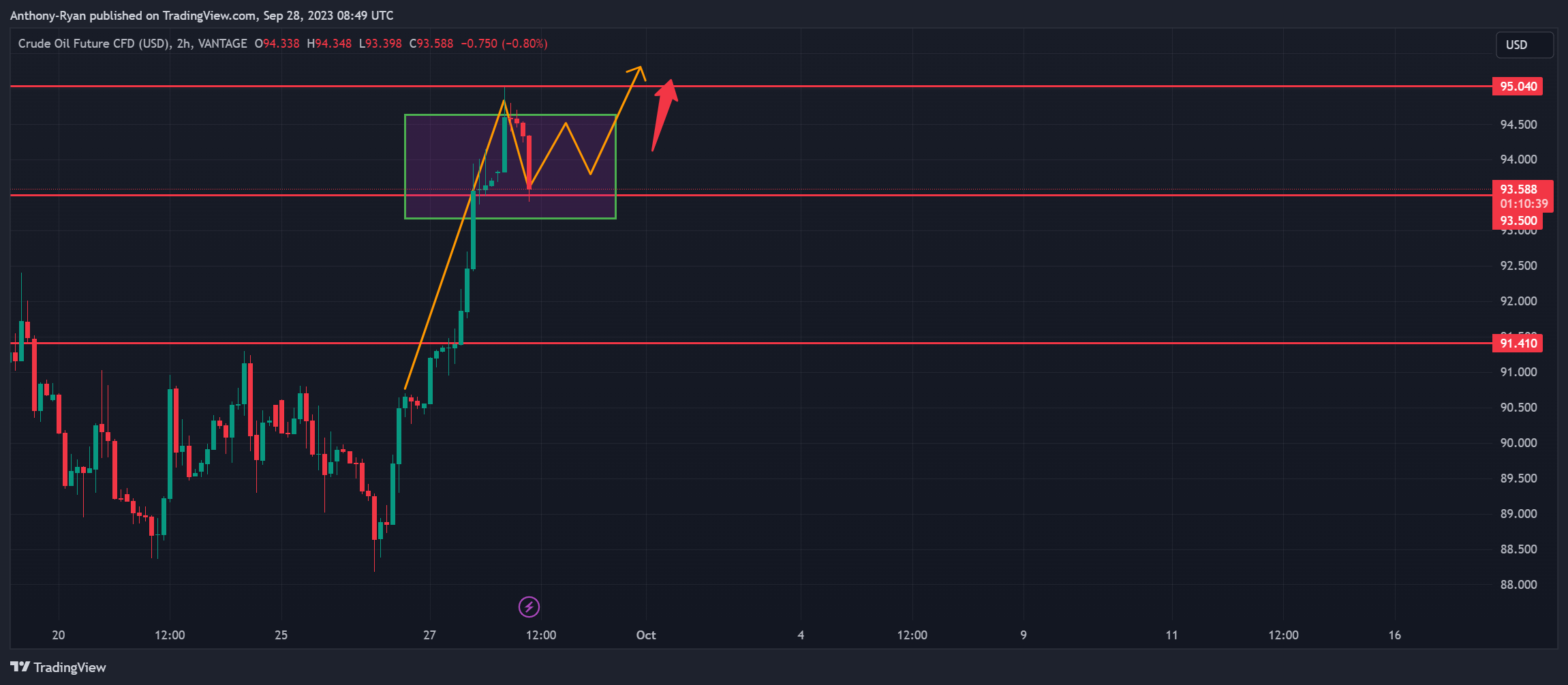
Task: Click the 92.000 price axis label
Action: [x=1518, y=301]
